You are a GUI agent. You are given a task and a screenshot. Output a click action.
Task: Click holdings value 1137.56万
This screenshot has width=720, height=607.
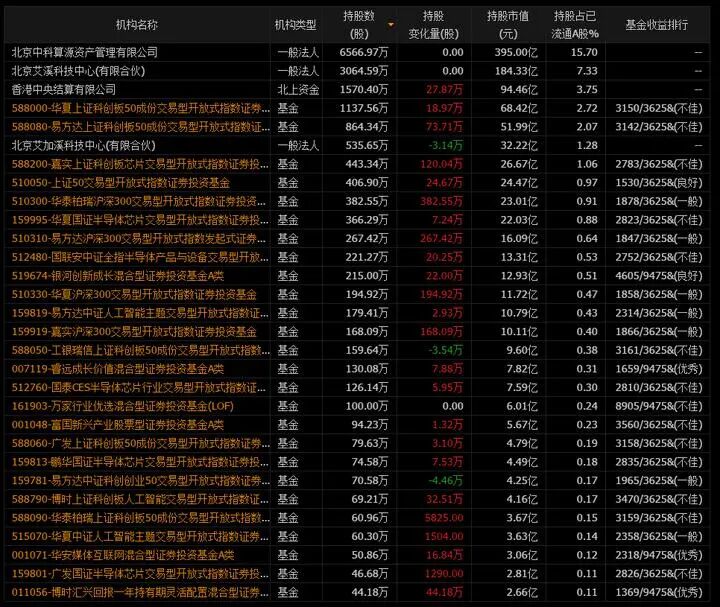coord(364,108)
